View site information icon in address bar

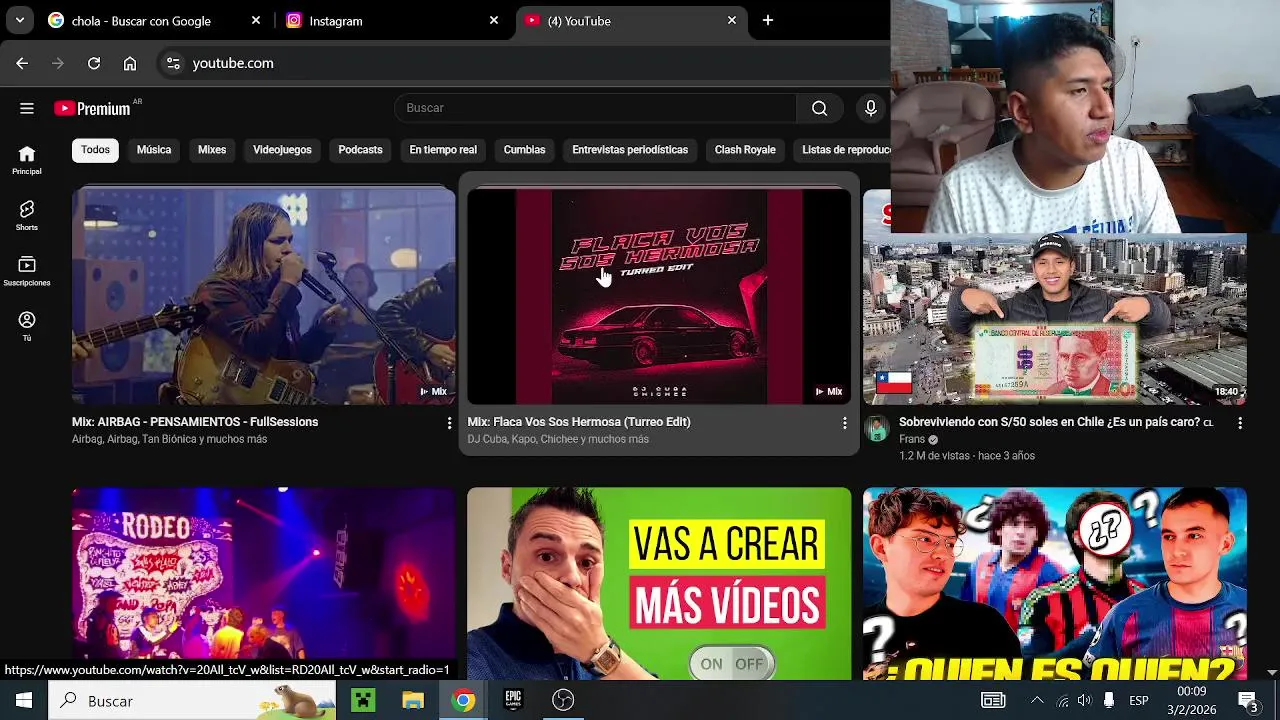coord(173,63)
